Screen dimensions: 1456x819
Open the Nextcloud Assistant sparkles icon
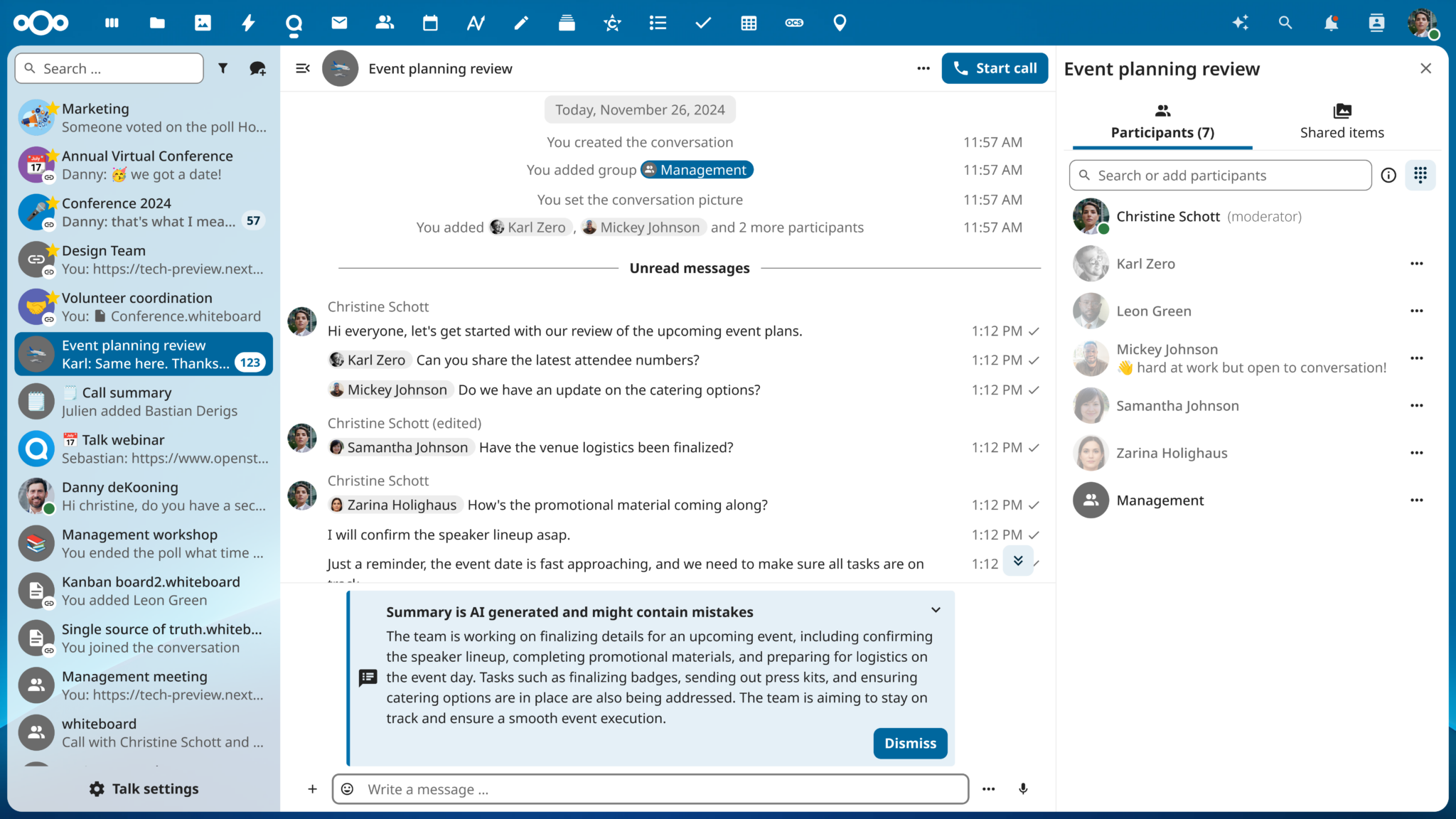[x=1241, y=22]
